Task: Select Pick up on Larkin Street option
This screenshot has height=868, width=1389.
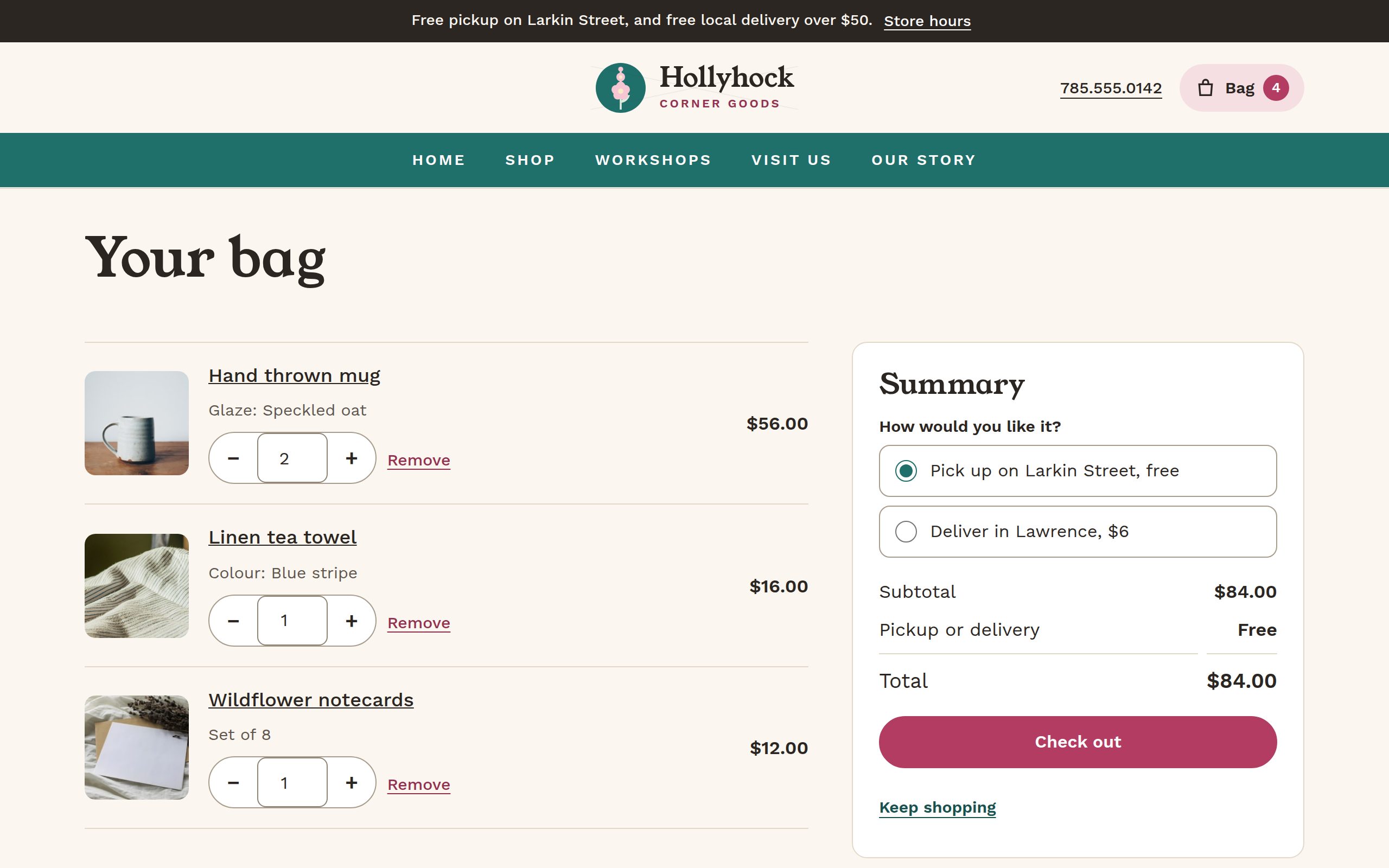Action: point(1078,471)
